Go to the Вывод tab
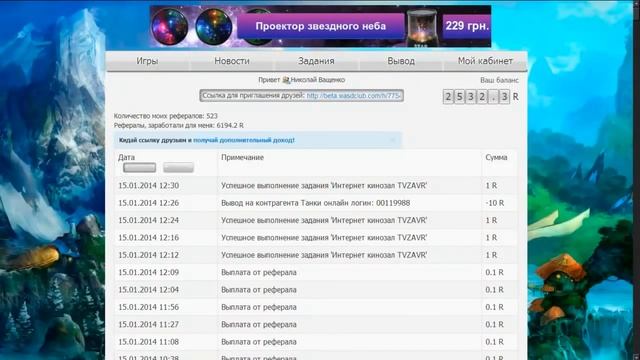The height and width of the screenshot is (360, 640). pyautogui.click(x=401, y=61)
